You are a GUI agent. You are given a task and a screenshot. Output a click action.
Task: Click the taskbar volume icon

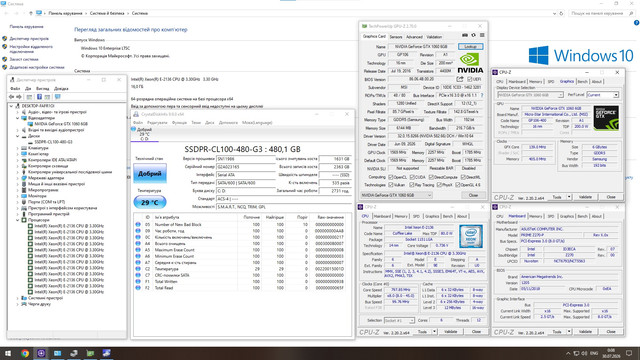pos(584,353)
